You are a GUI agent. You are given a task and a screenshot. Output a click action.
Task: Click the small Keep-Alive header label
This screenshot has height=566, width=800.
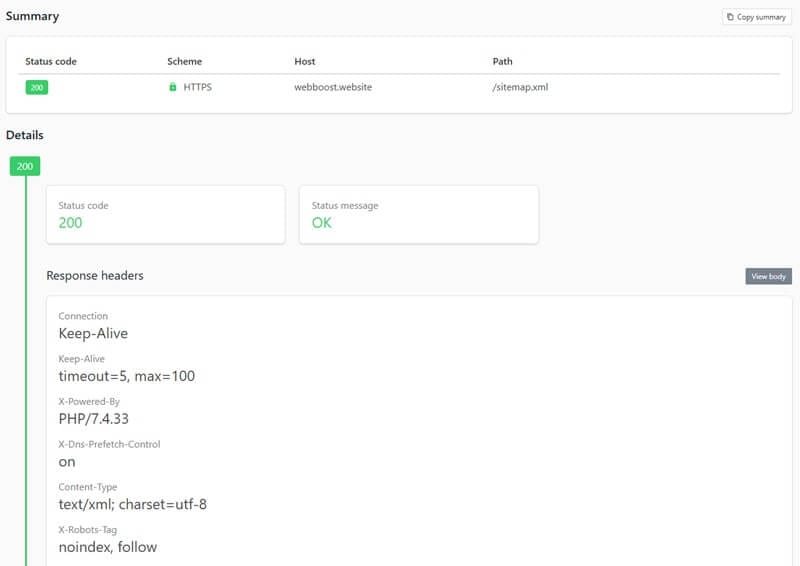pyautogui.click(x=82, y=359)
